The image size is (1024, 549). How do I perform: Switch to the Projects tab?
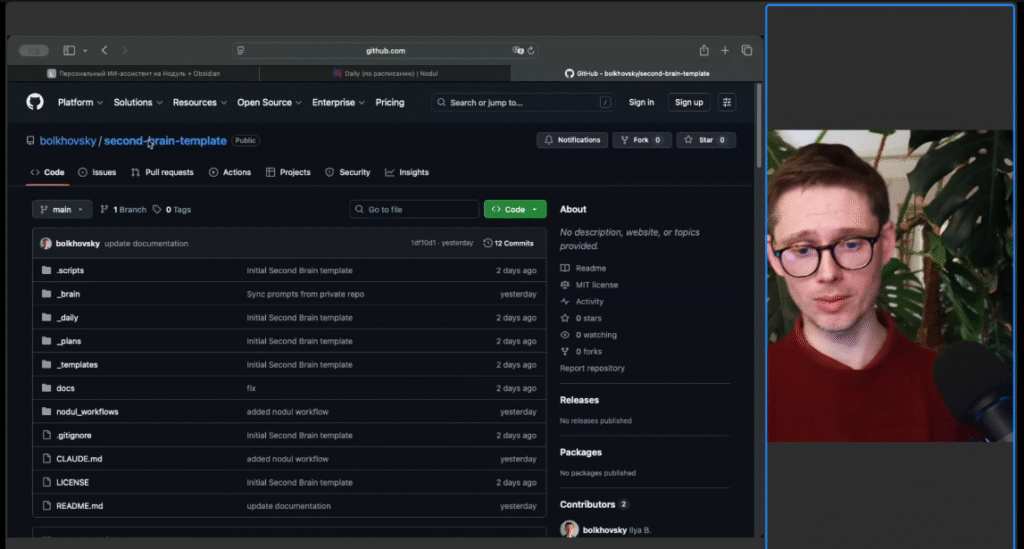[x=288, y=172]
